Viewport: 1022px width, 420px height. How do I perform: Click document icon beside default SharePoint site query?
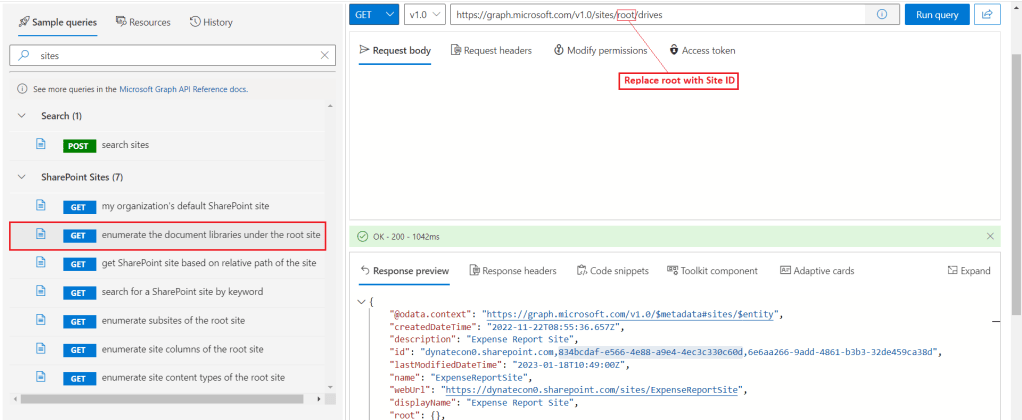pos(41,206)
